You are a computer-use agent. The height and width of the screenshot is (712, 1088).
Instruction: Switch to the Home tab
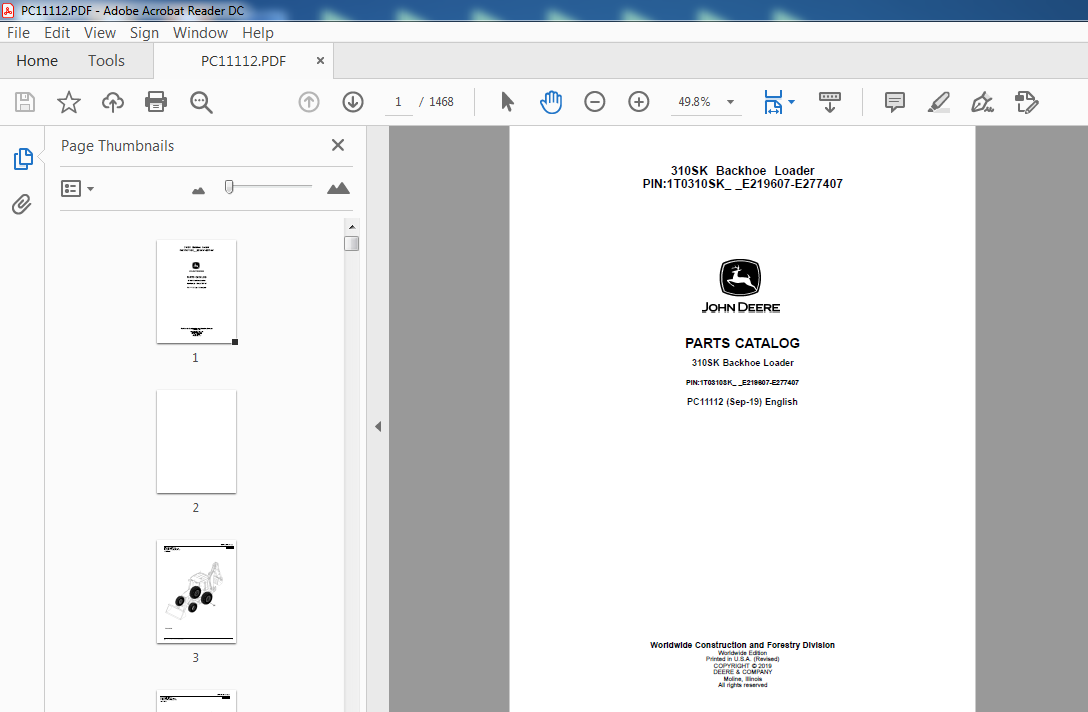[x=37, y=60]
